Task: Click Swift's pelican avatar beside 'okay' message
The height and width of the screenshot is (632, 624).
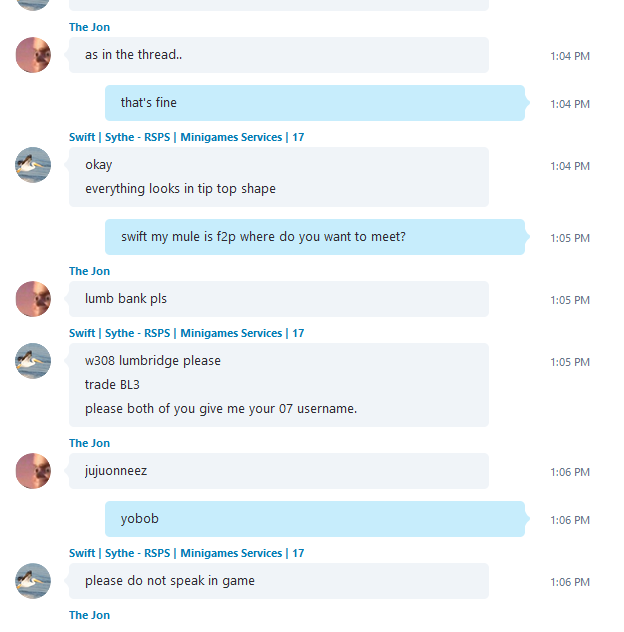Action: (33, 165)
